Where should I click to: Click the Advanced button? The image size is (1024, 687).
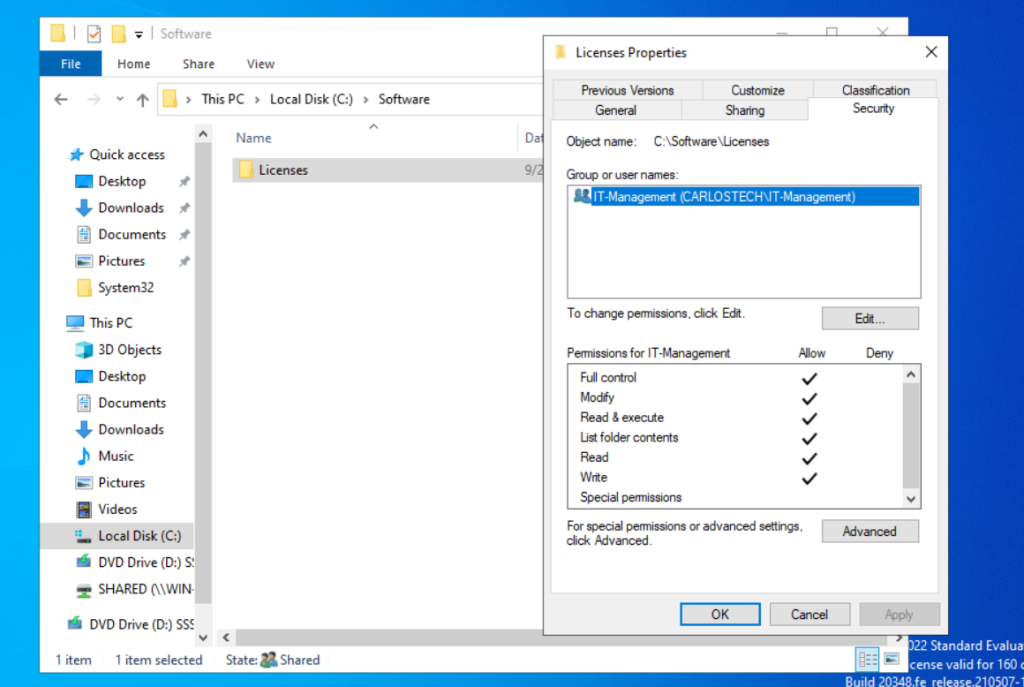869,532
